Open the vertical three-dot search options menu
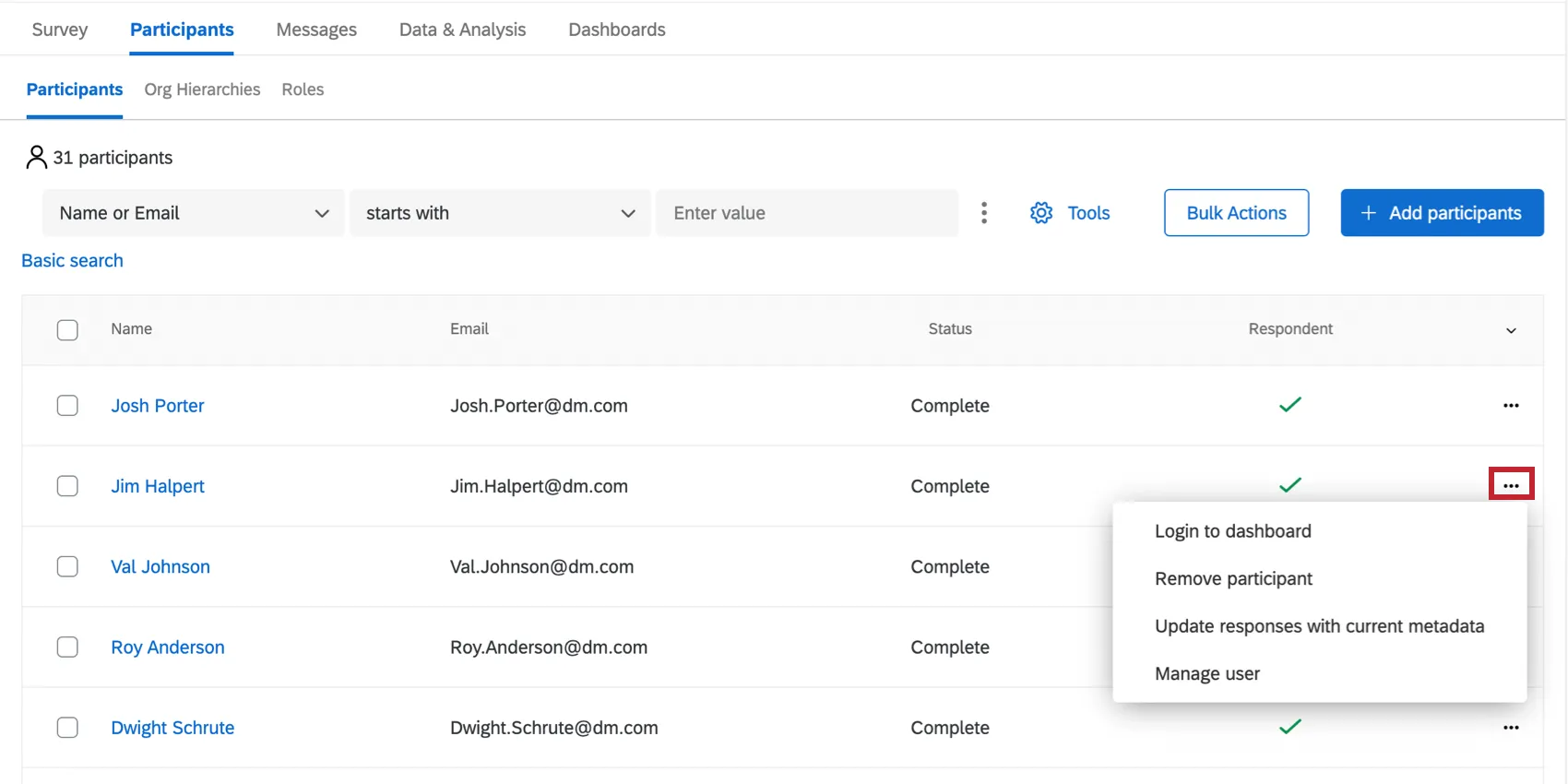Screen dimensions: 1568x784 click(x=984, y=213)
